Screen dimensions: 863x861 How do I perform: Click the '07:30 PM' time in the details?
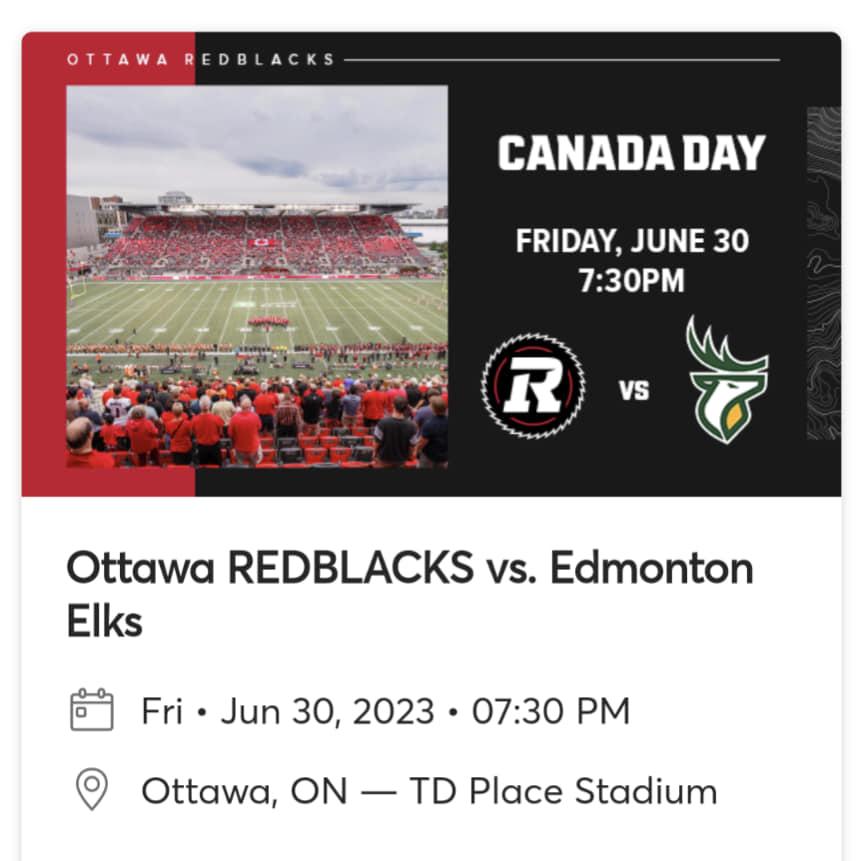coord(550,711)
